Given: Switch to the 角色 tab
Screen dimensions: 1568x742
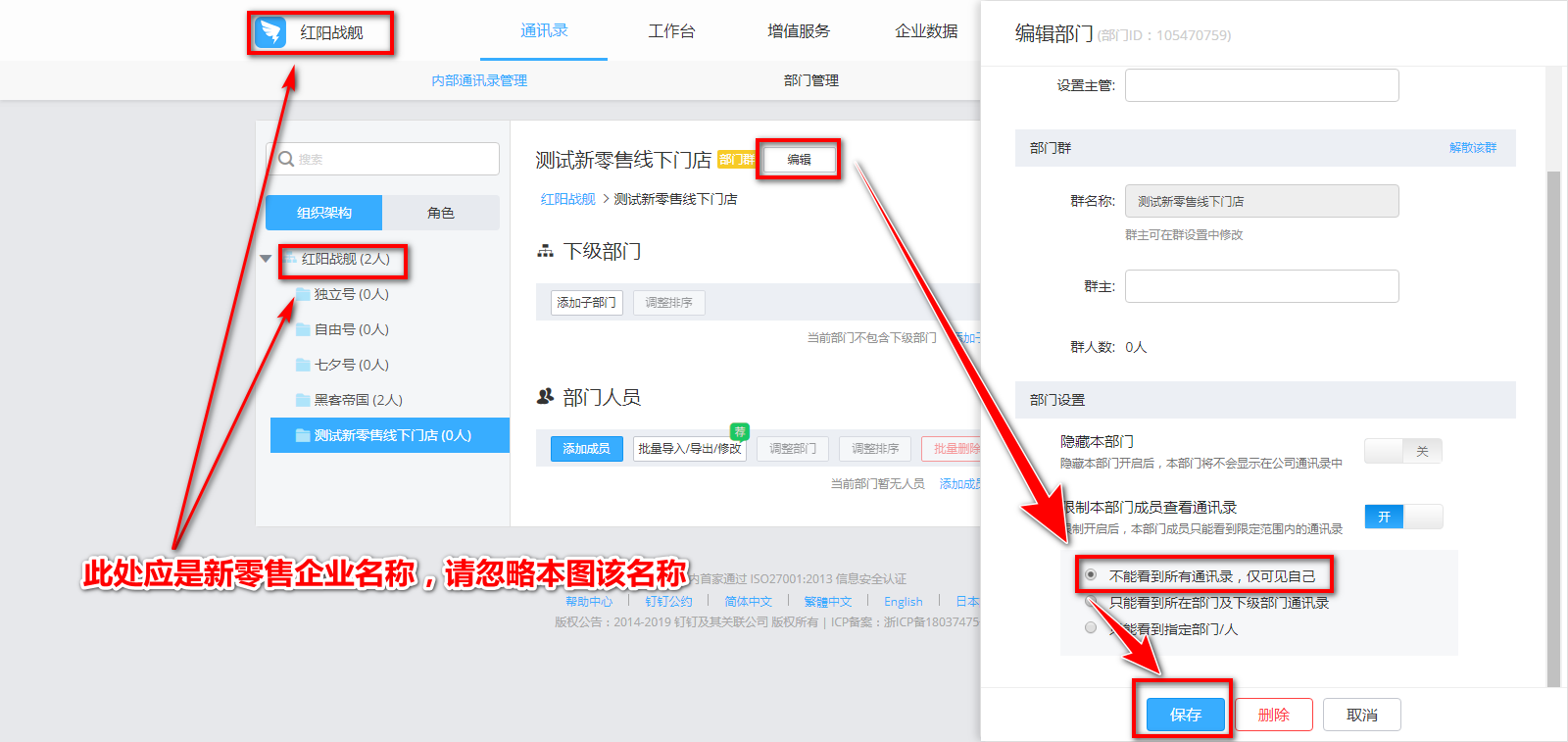Looking at the screenshot, I should click(x=440, y=213).
